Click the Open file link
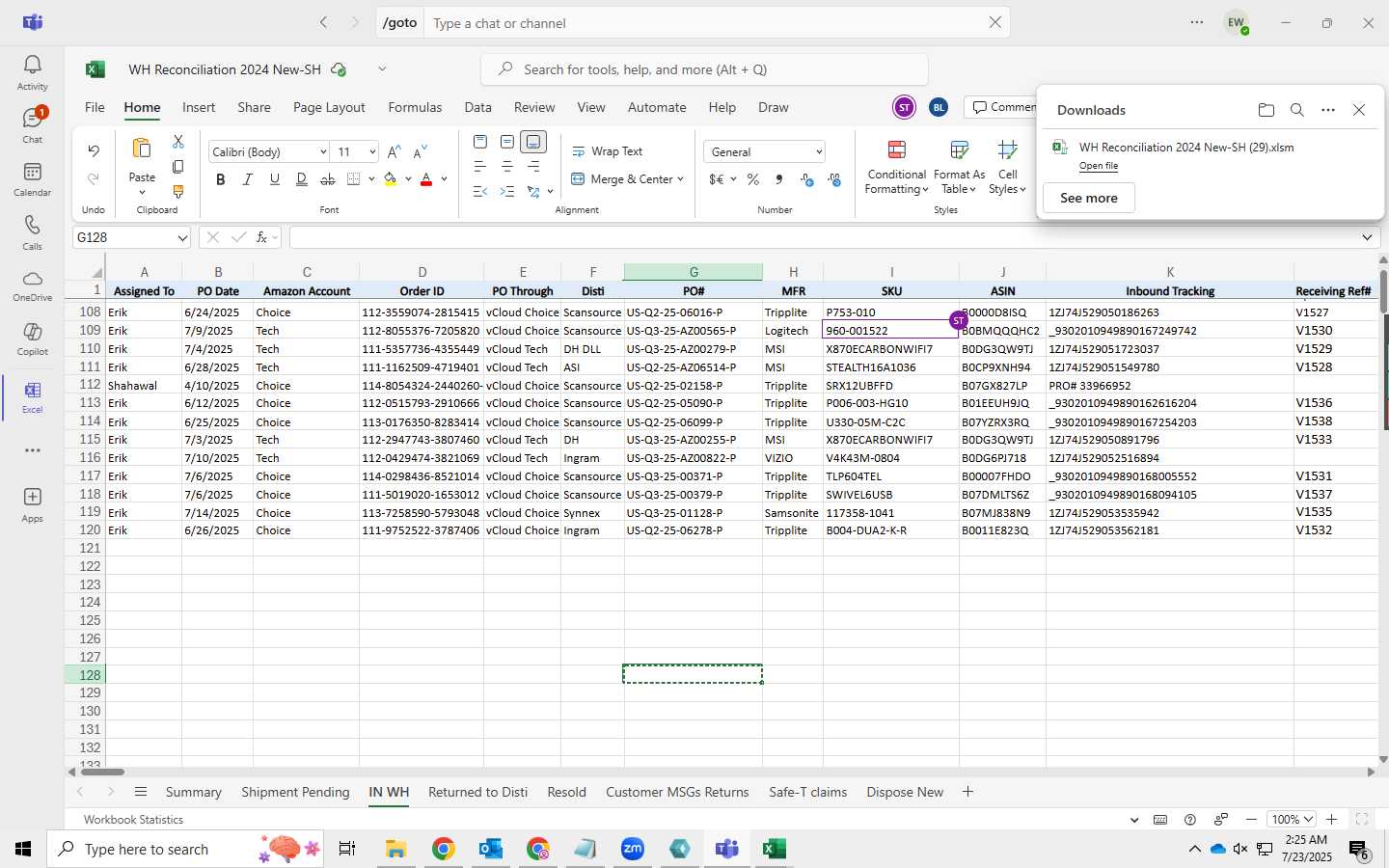This screenshot has height=868, width=1389. [x=1099, y=166]
